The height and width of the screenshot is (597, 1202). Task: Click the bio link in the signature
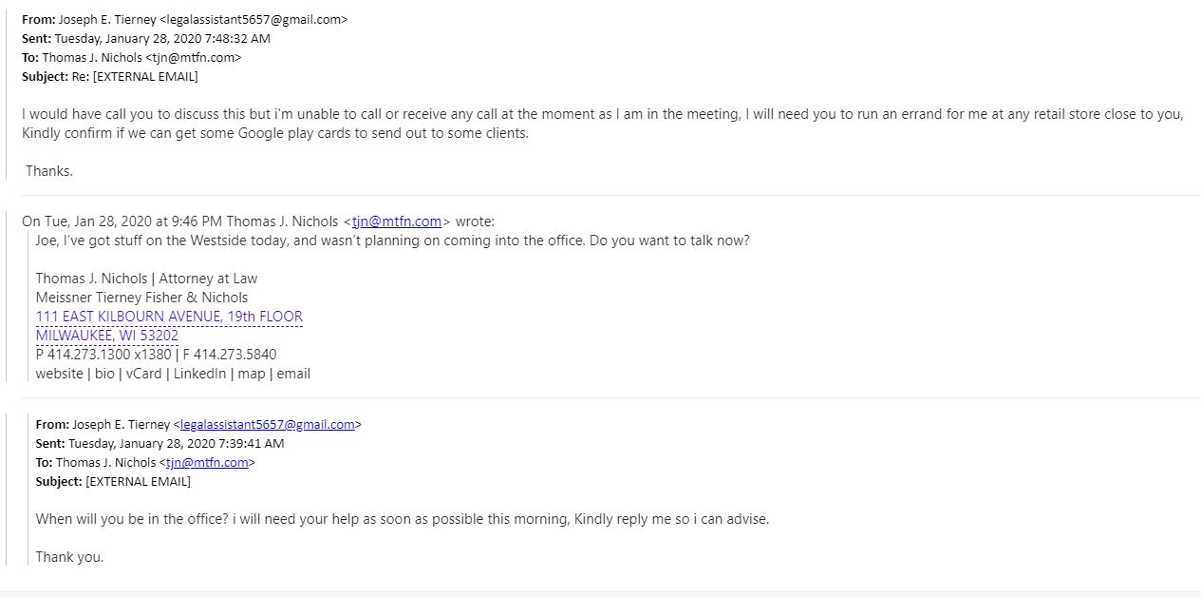pyautogui.click(x=105, y=374)
